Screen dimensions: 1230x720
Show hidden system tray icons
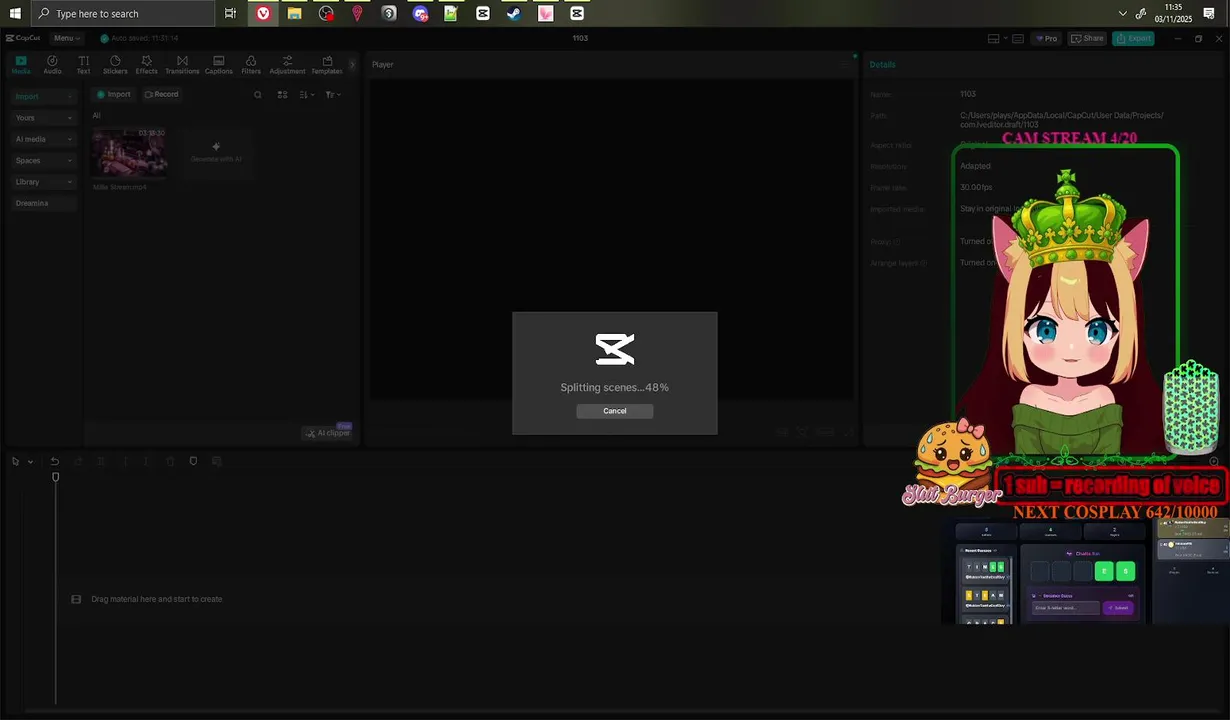(1123, 13)
